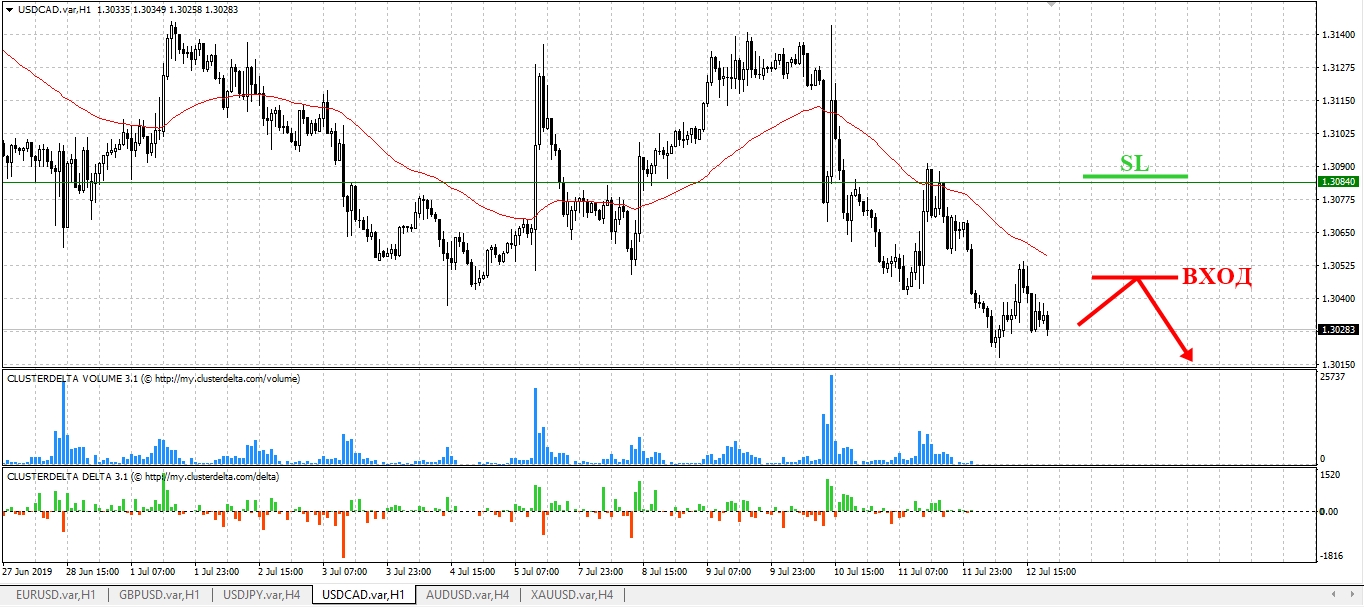Click the 3 Jul 23:00 time label

[x=409, y=573]
